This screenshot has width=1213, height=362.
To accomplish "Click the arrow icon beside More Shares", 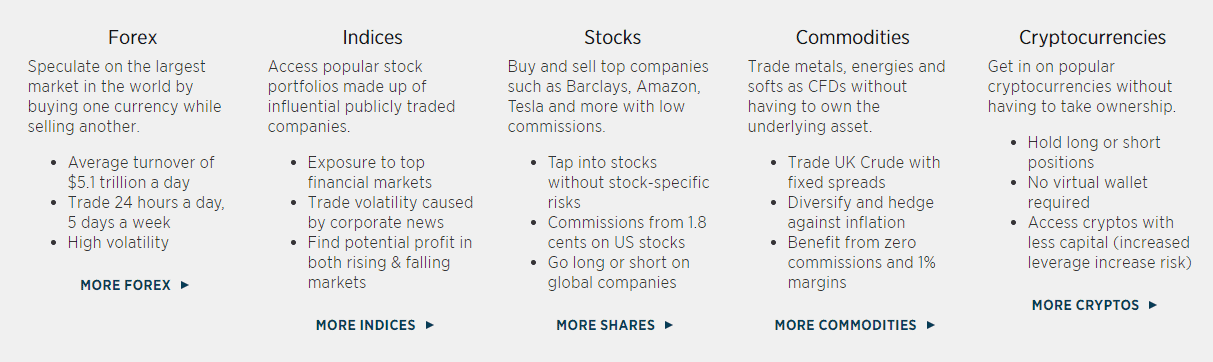I will [669, 325].
